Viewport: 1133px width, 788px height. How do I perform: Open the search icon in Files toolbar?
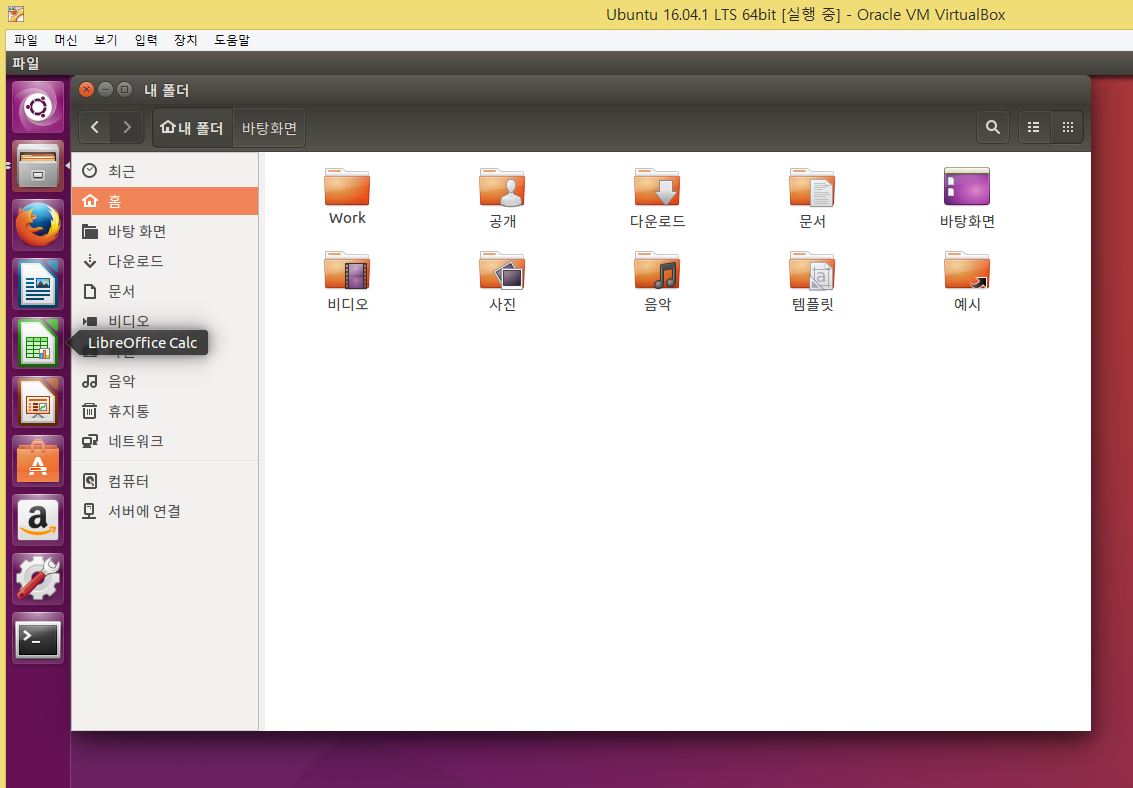[992, 127]
